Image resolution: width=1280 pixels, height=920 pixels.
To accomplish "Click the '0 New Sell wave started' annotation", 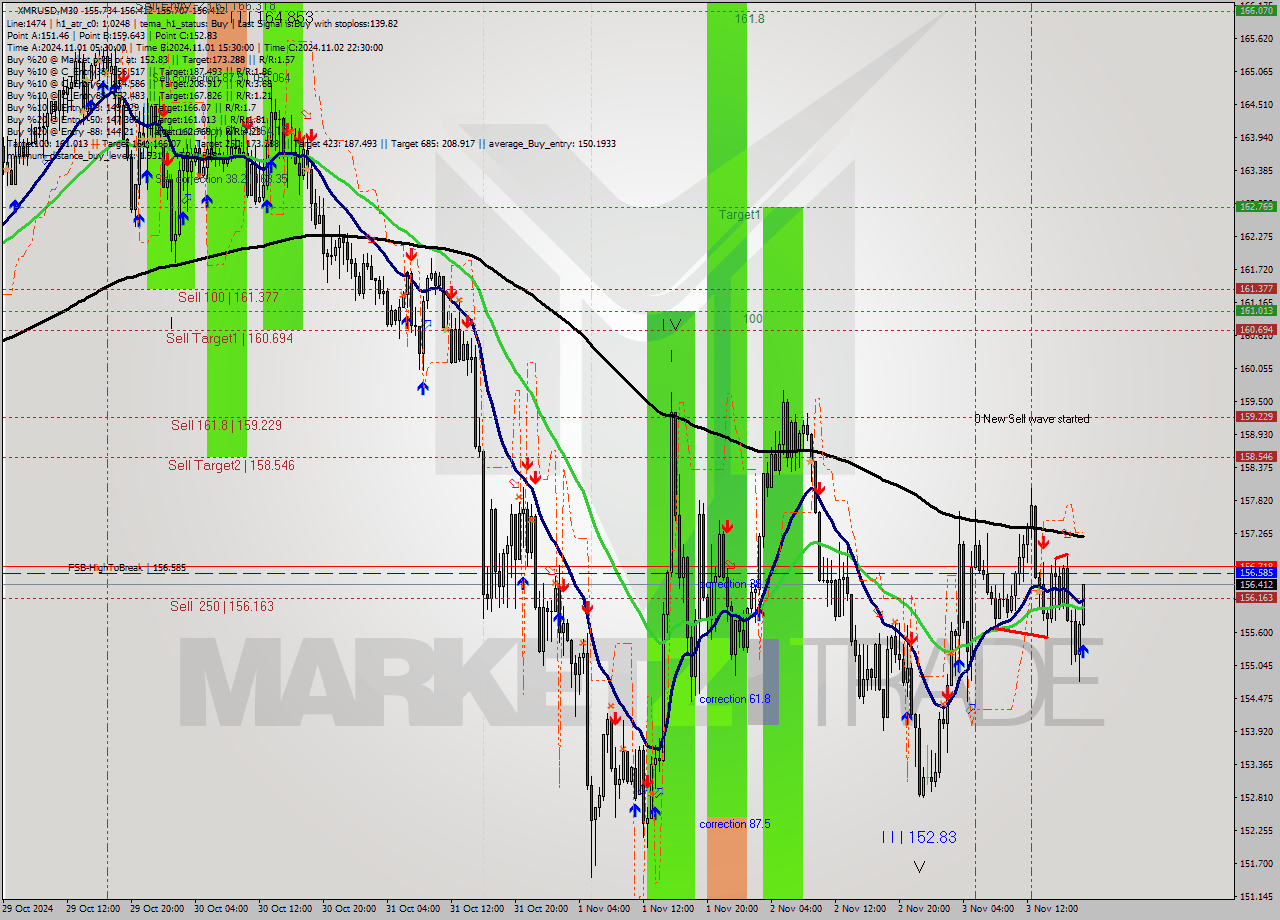I will (1033, 419).
